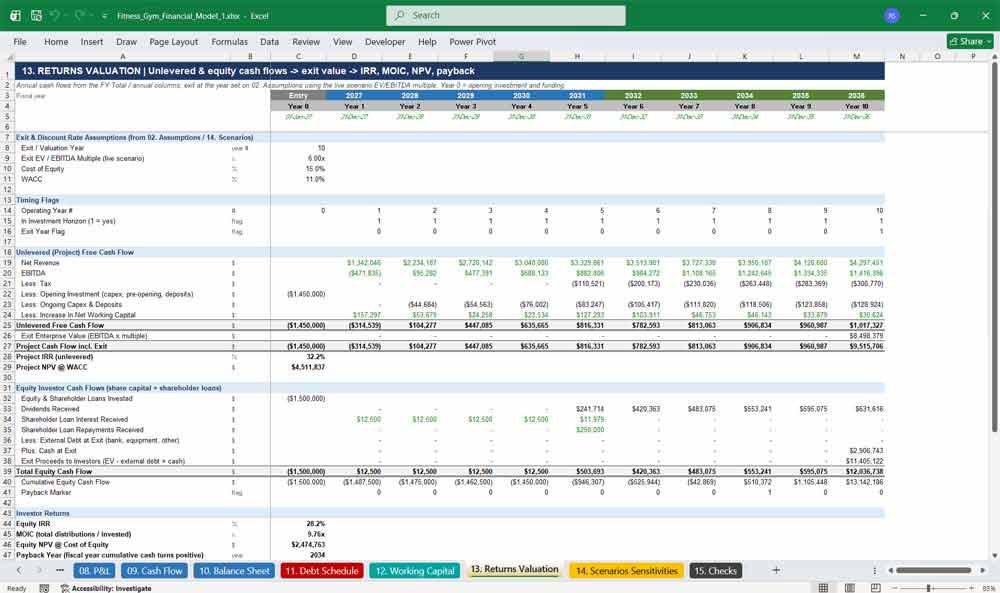Select column G header
The height and width of the screenshot is (593, 1000).
tap(521, 57)
